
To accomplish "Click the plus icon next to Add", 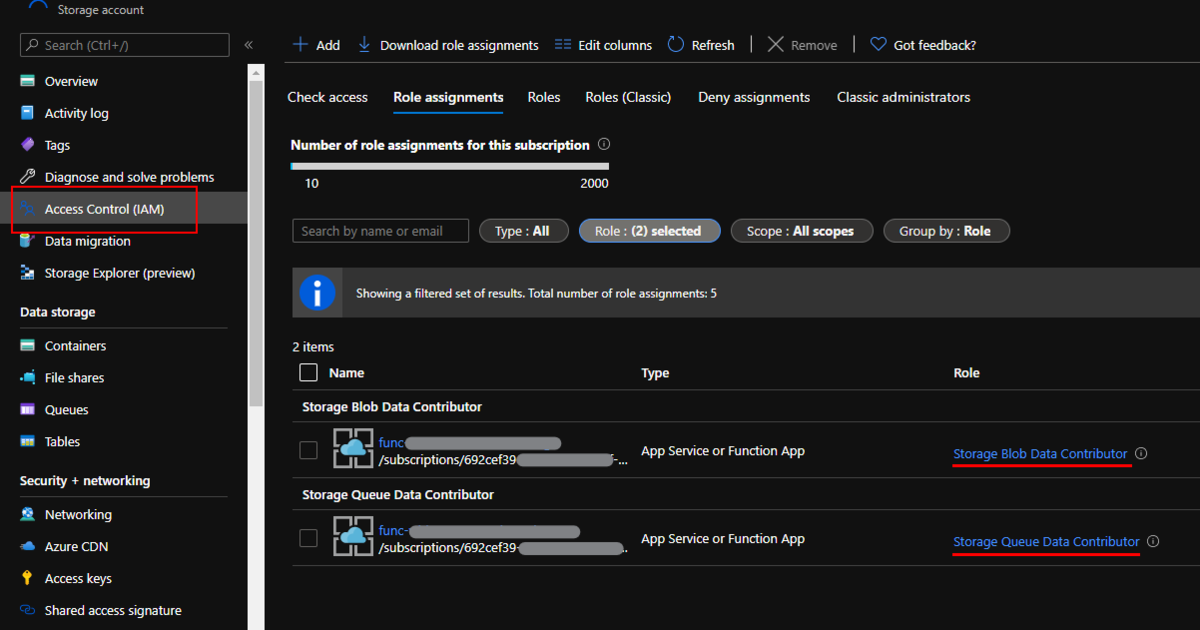I will 300,45.
